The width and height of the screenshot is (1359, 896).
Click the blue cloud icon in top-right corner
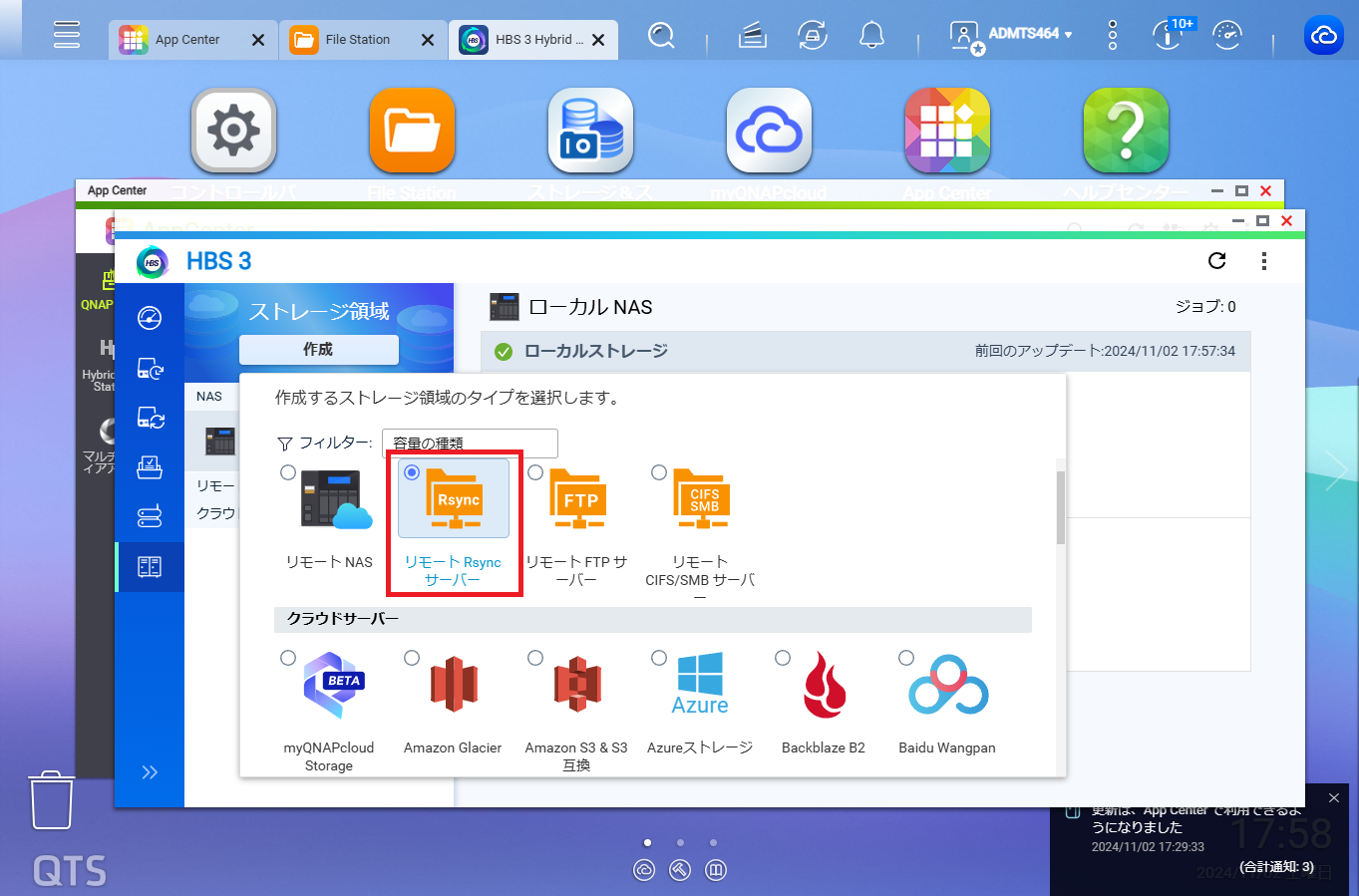pos(1324,36)
